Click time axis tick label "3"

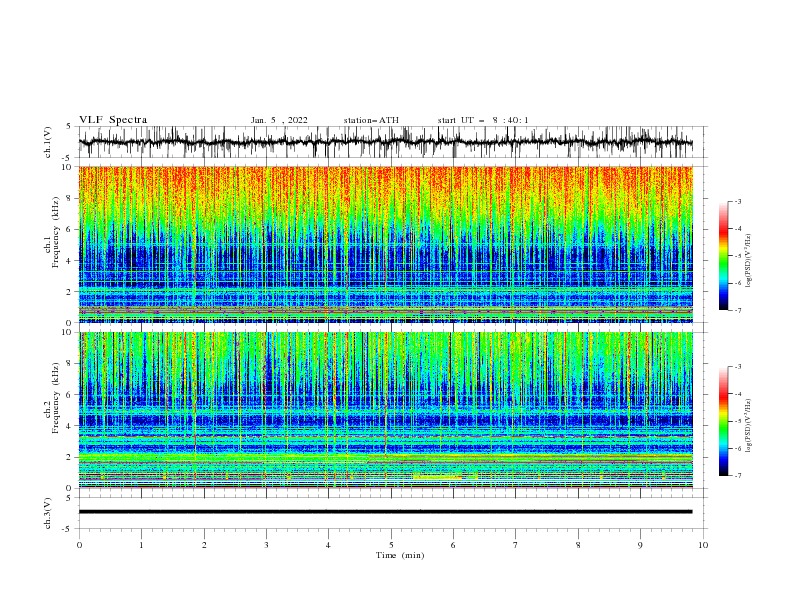pyautogui.click(x=266, y=545)
